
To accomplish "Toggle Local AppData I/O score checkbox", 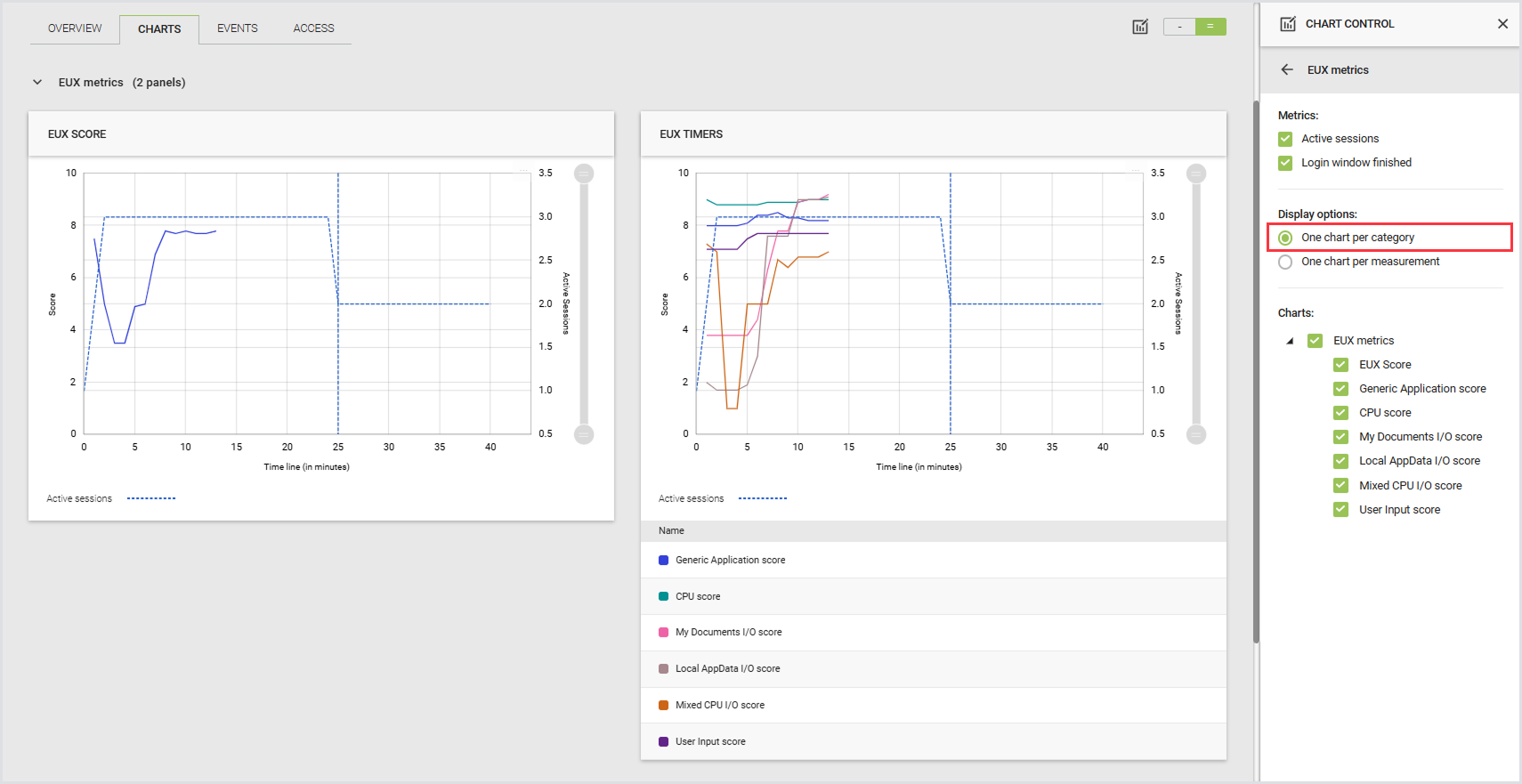I will tap(1340, 461).
